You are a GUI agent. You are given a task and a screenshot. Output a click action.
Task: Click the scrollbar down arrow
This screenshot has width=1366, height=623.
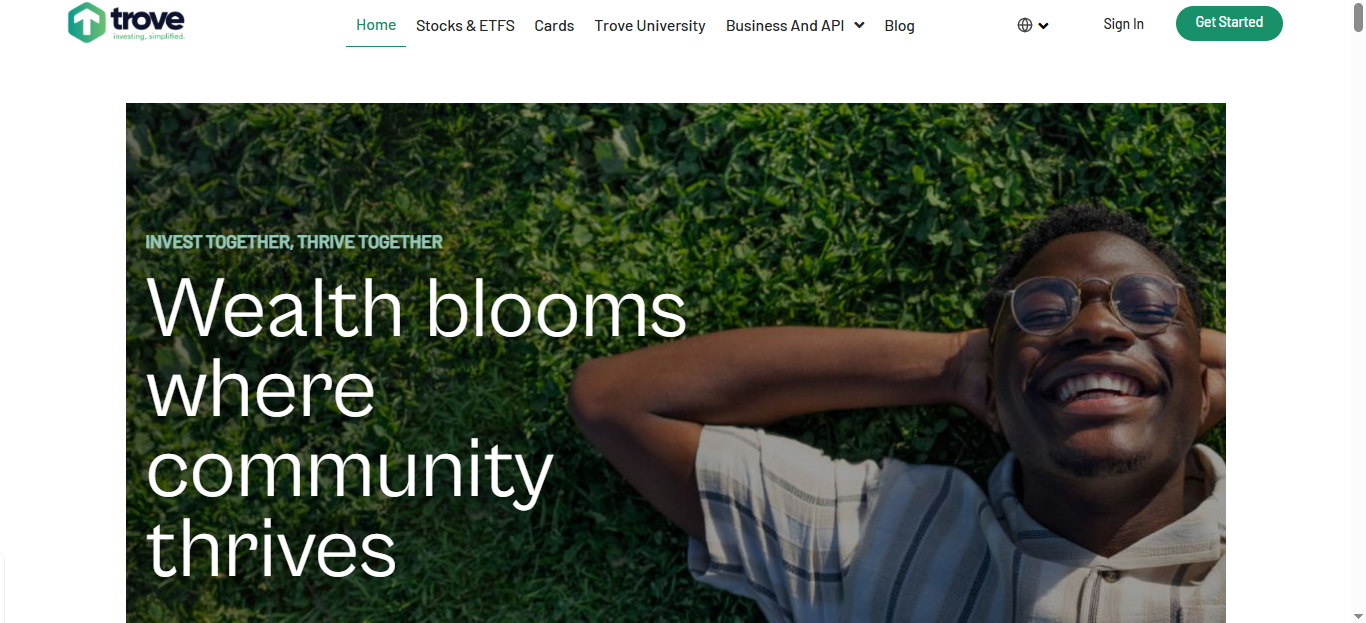click(1356, 616)
